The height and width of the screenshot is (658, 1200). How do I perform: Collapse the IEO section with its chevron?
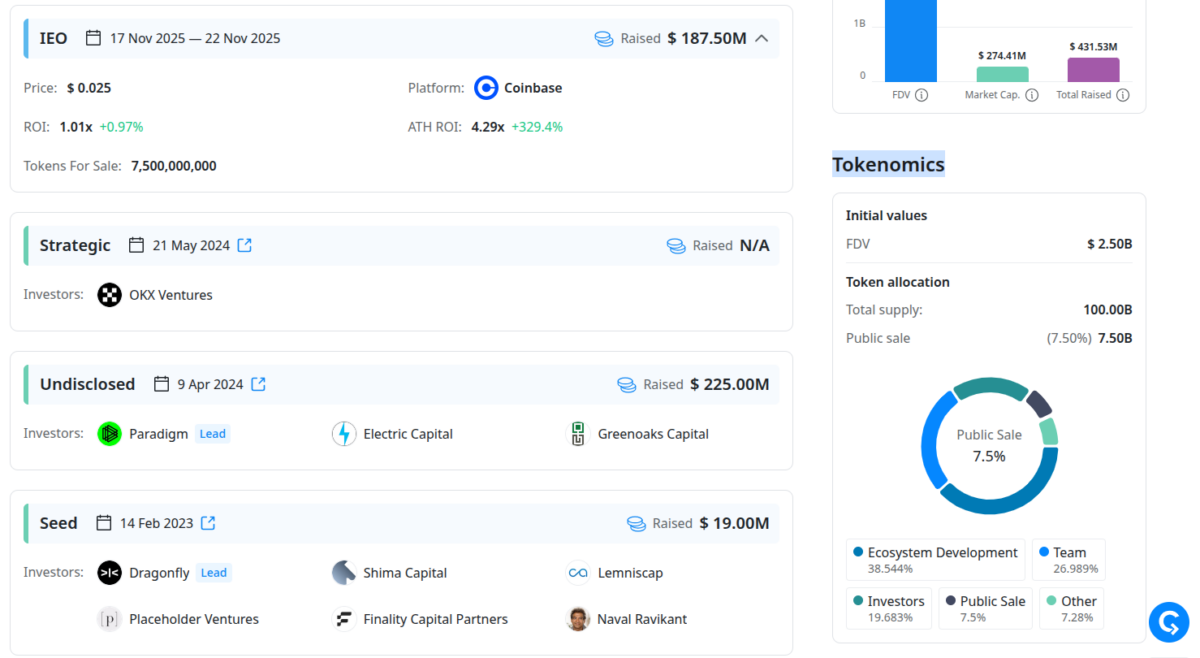coord(762,37)
